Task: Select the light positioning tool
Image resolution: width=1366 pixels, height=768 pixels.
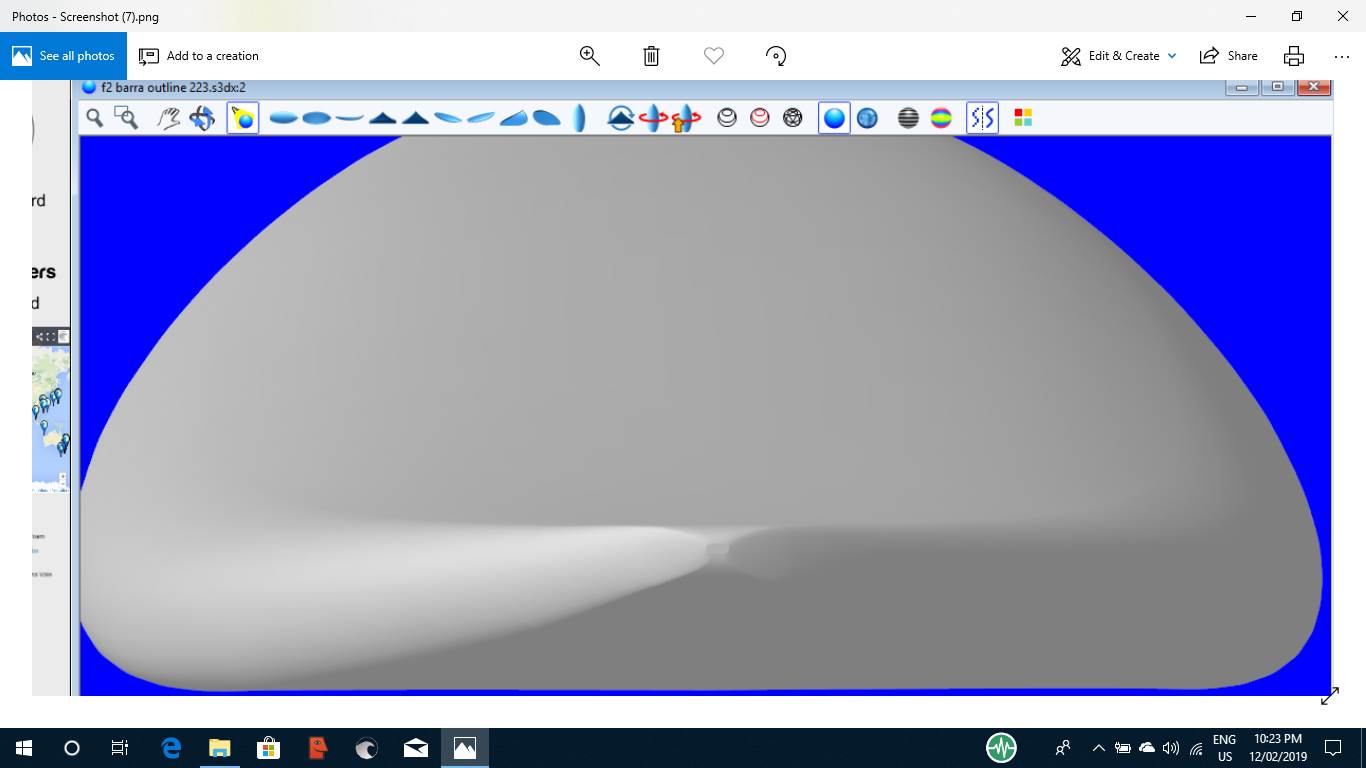Action: click(242, 117)
